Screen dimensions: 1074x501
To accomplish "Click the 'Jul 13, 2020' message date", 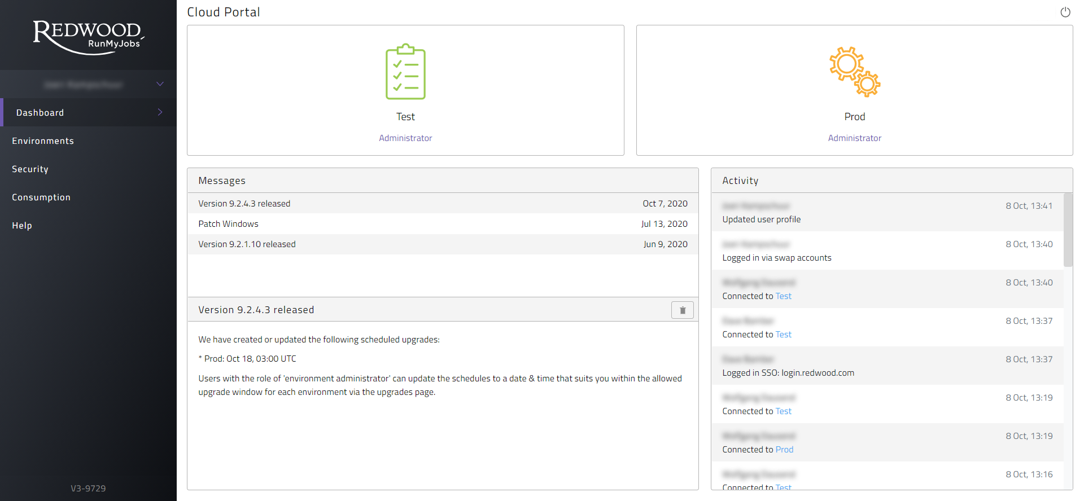I will pos(666,223).
